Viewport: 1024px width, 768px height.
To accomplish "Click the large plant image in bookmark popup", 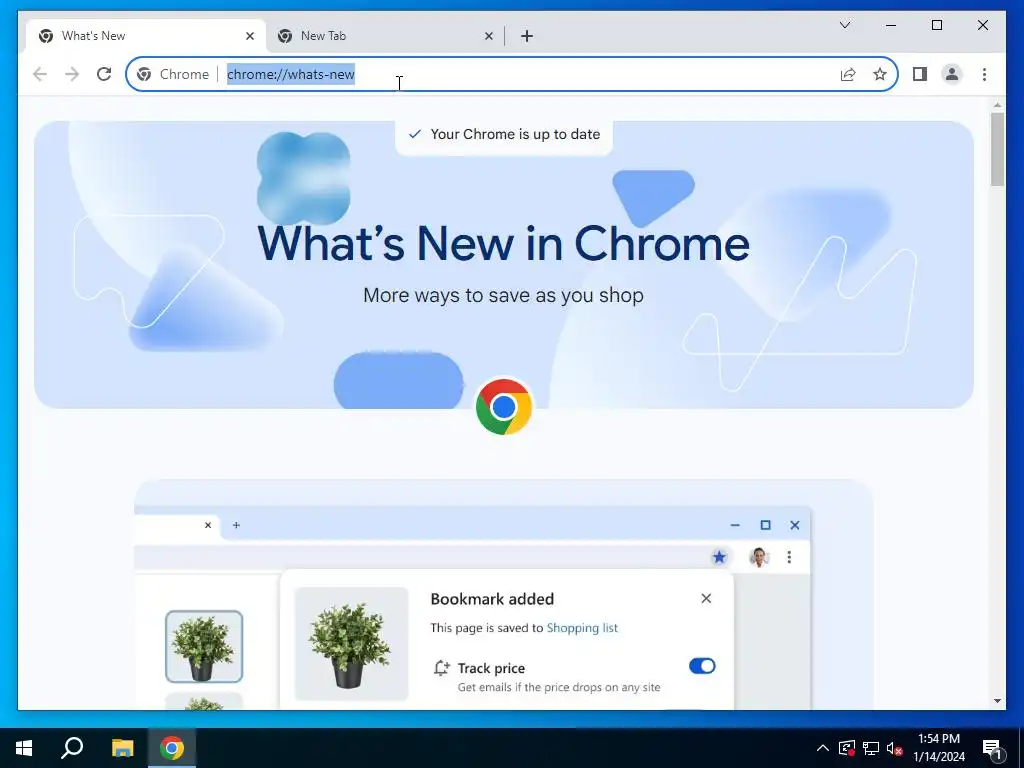I will (351, 644).
